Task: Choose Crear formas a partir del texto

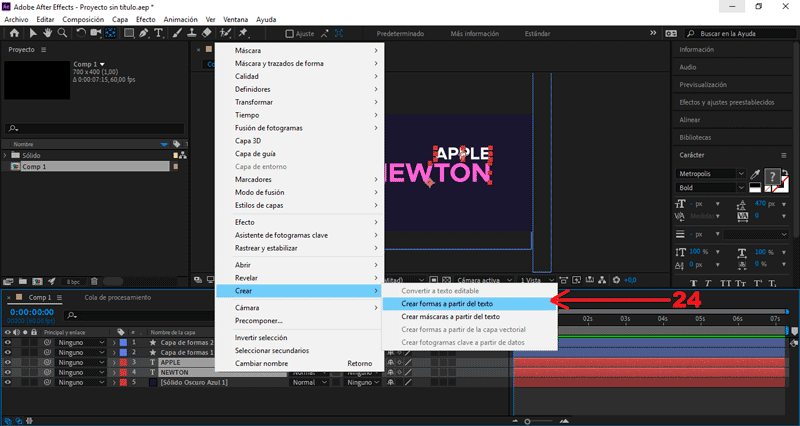Action: tap(469, 304)
